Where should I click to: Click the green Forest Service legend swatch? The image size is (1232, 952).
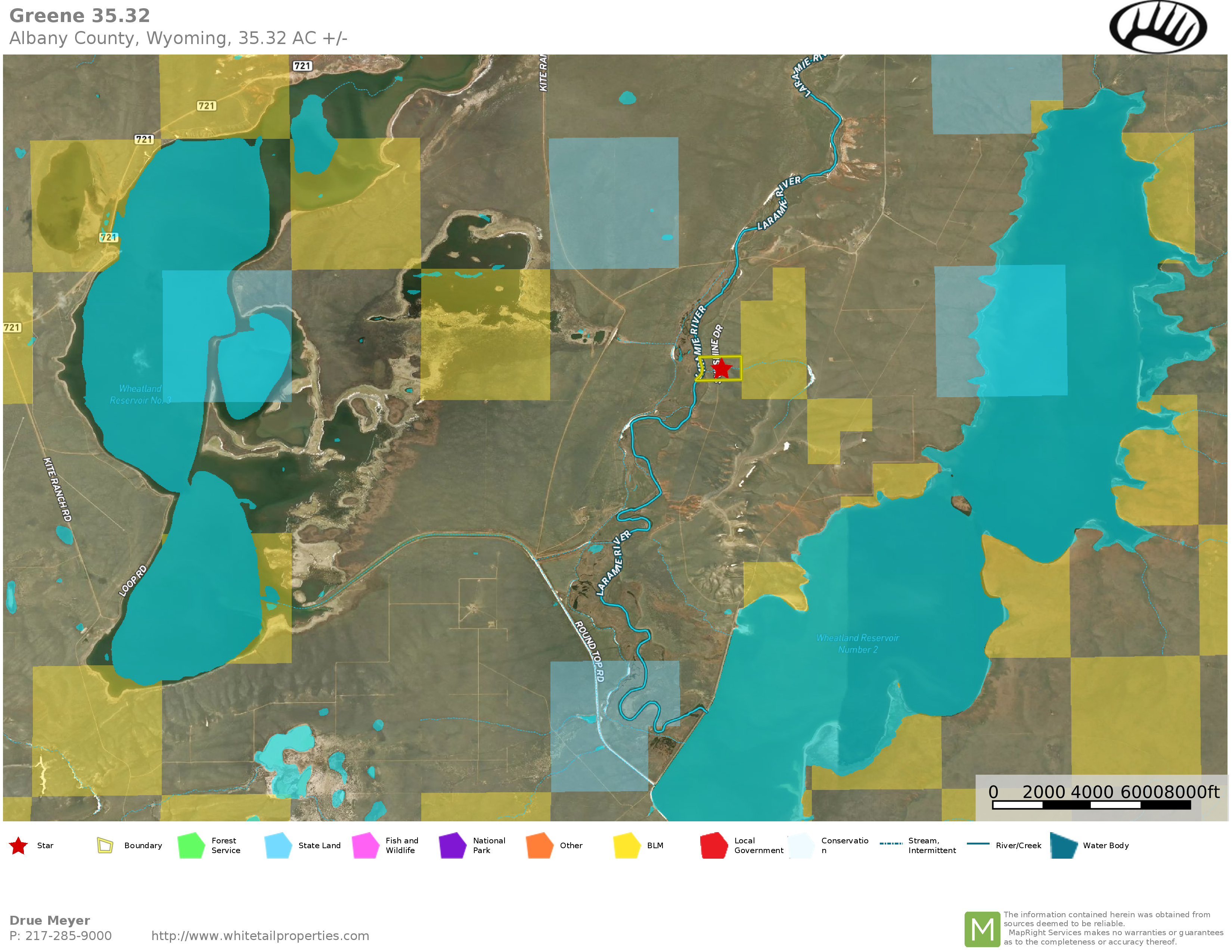tap(191, 845)
